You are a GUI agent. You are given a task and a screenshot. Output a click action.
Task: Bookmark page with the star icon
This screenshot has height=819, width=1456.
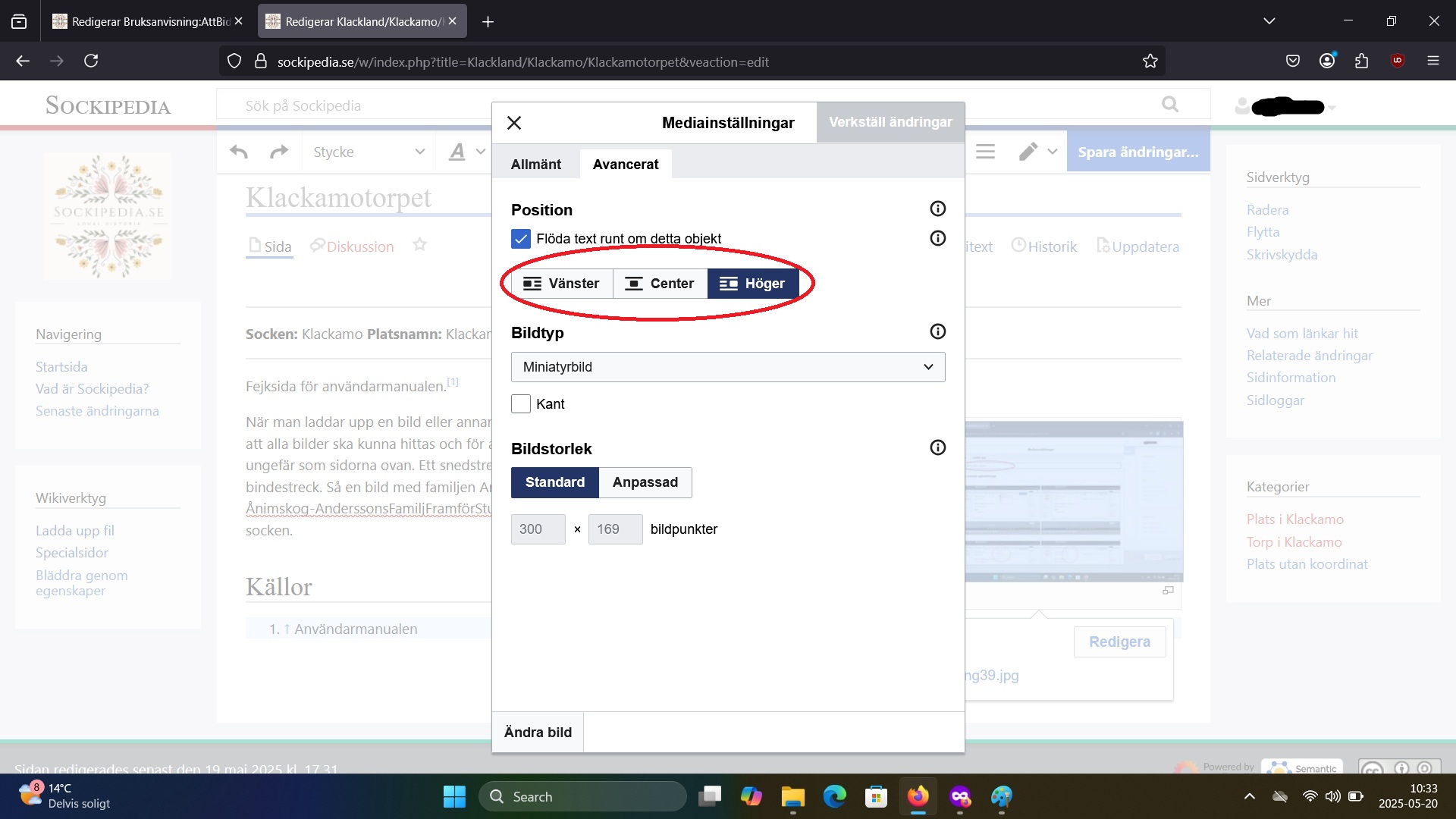(x=1150, y=61)
